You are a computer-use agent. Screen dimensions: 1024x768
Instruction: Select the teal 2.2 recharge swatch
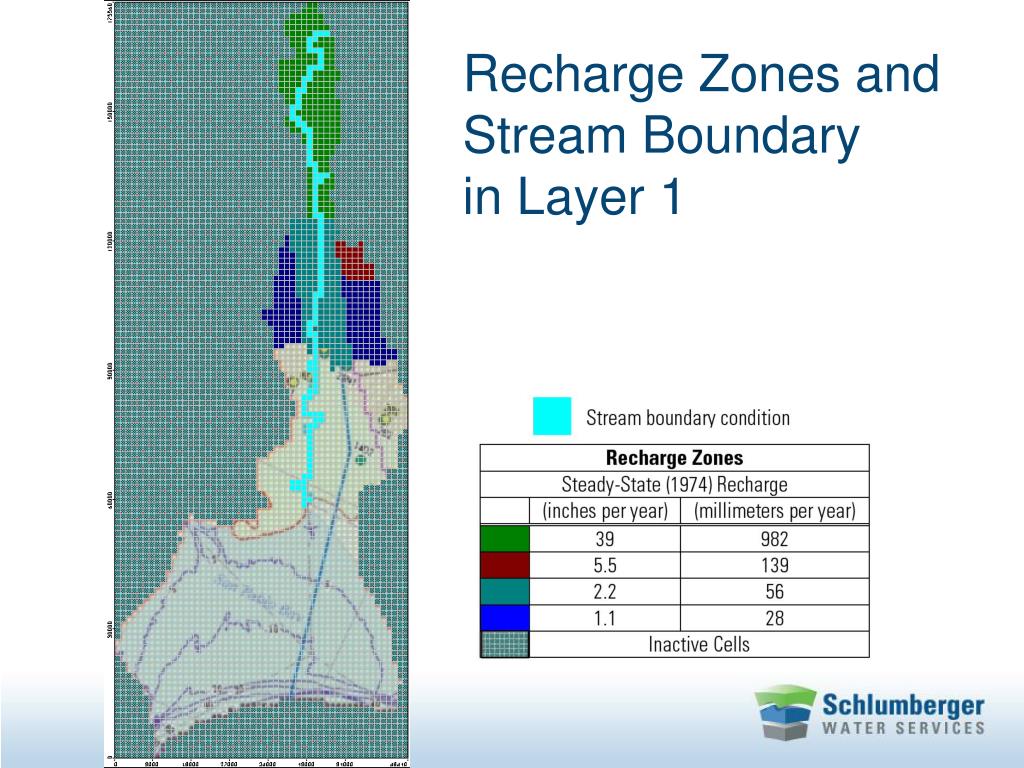[x=505, y=592]
